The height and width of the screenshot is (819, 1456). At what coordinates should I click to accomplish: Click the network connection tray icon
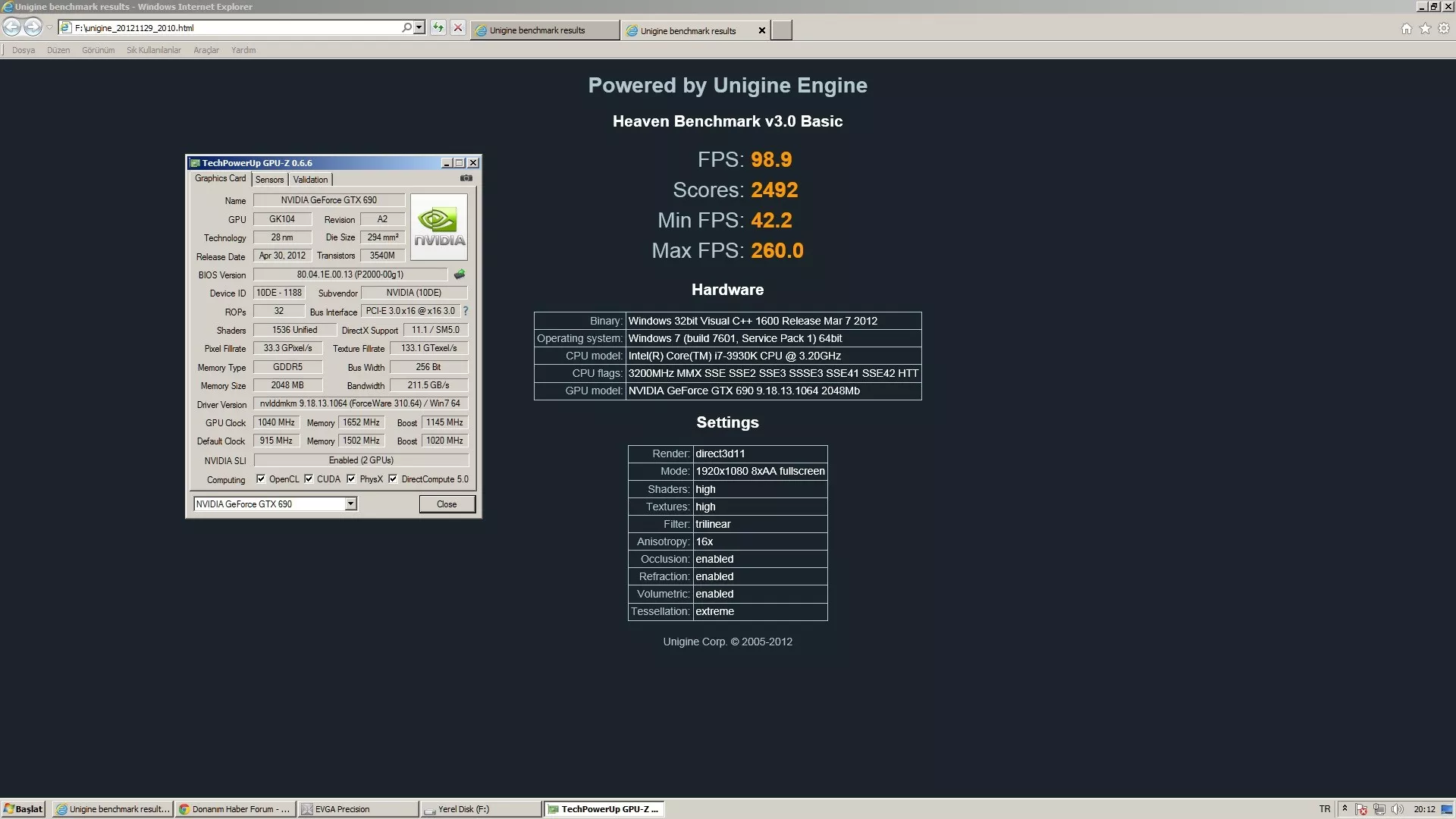[x=1379, y=810]
